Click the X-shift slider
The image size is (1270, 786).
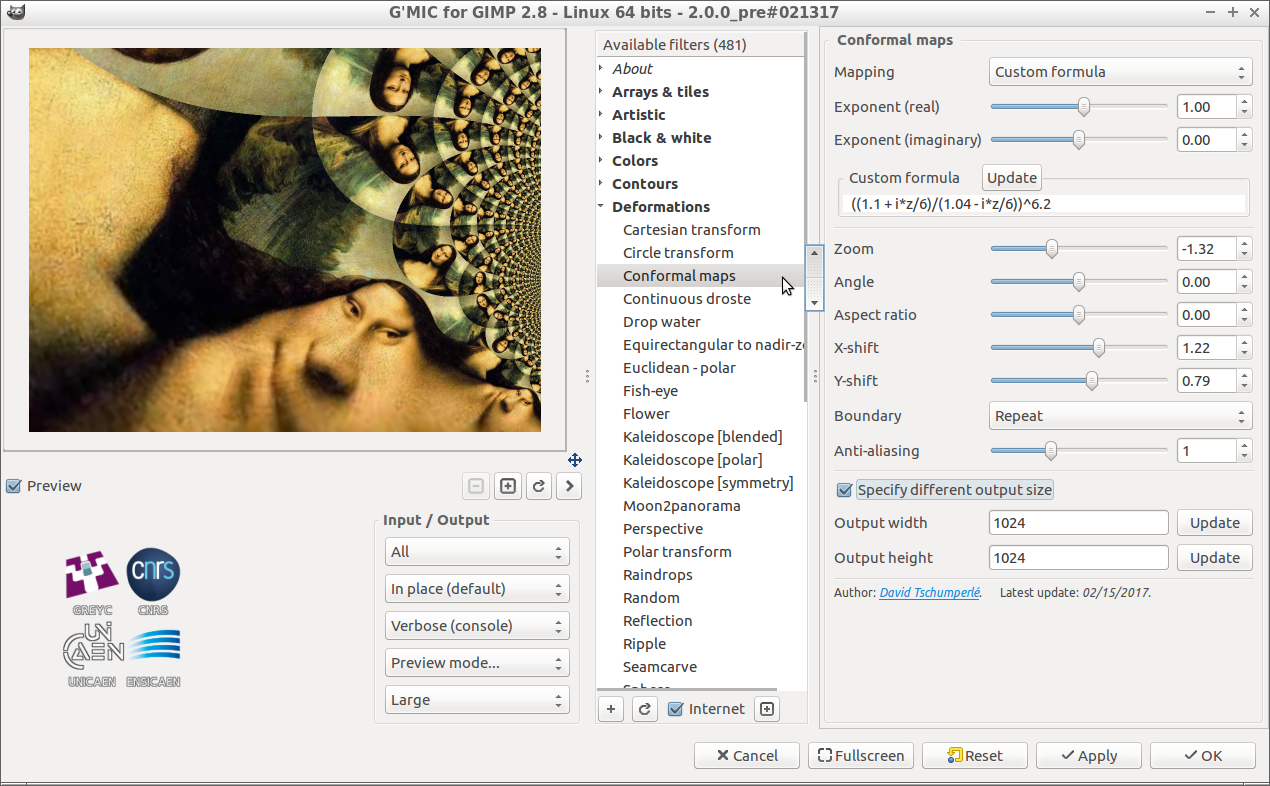[x=1079, y=348]
